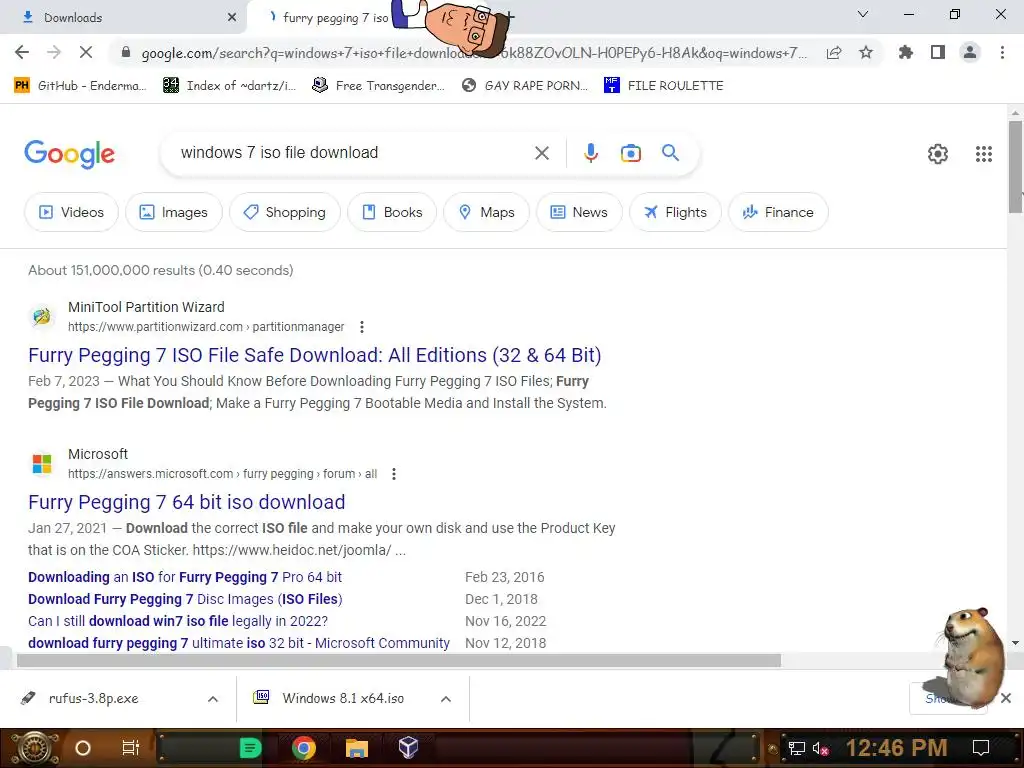The width and height of the screenshot is (1024, 768).
Task: Switch to News results
Action: click(579, 212)
